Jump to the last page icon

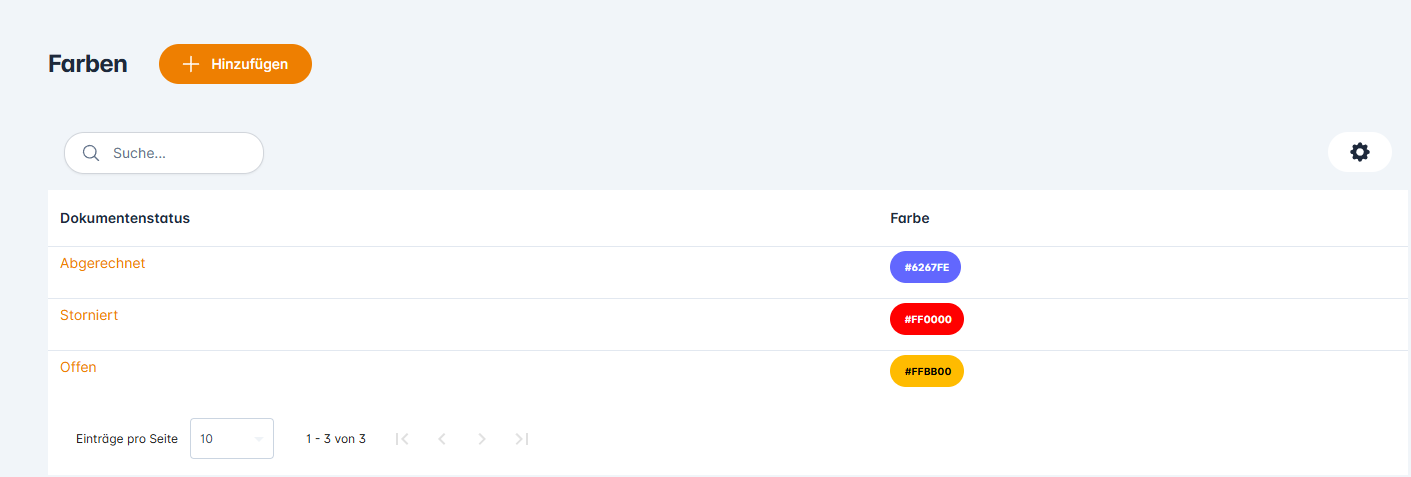(x=521, y=439)
